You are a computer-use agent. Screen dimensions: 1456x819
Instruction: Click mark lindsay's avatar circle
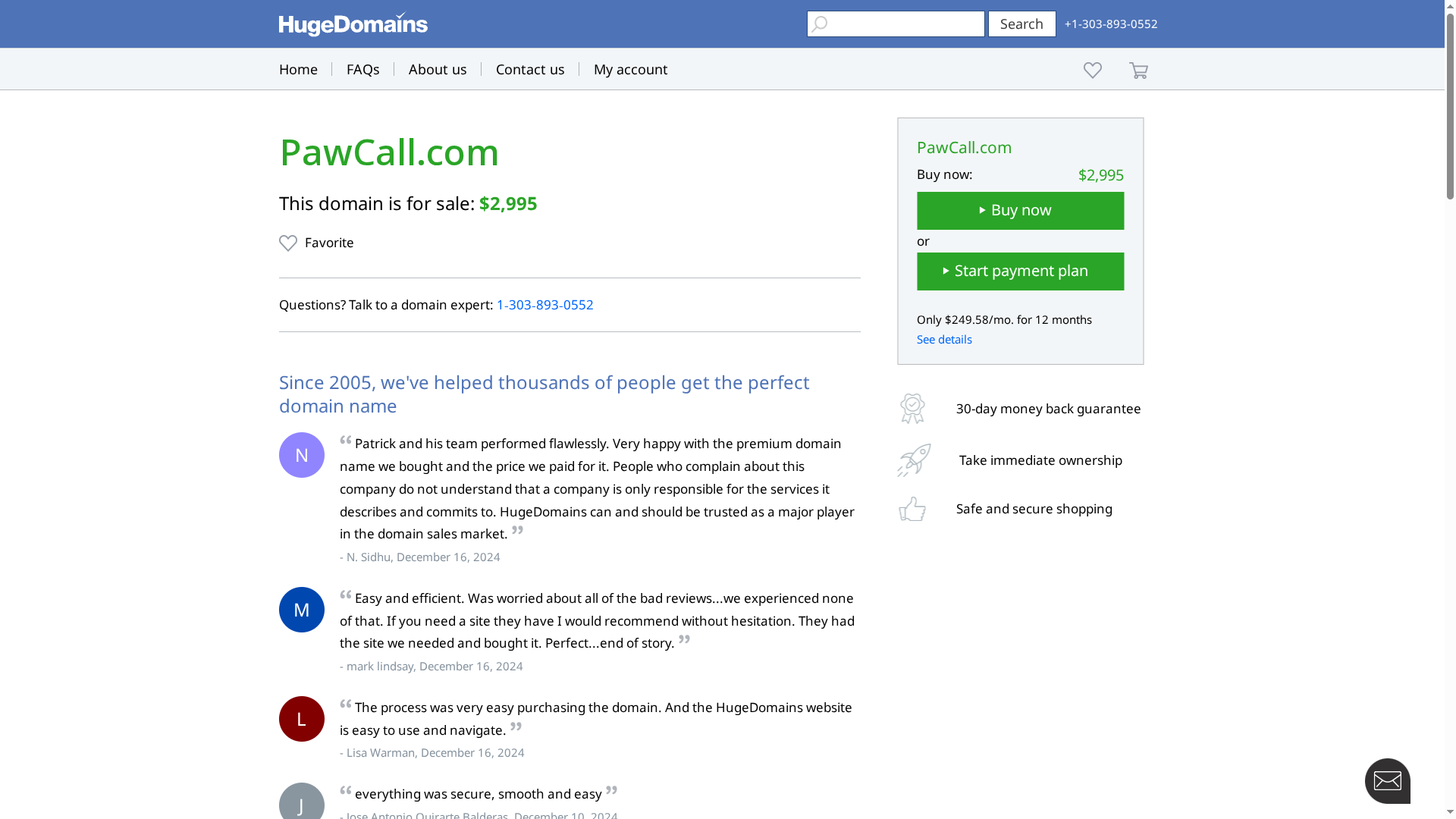click(301, 609)
